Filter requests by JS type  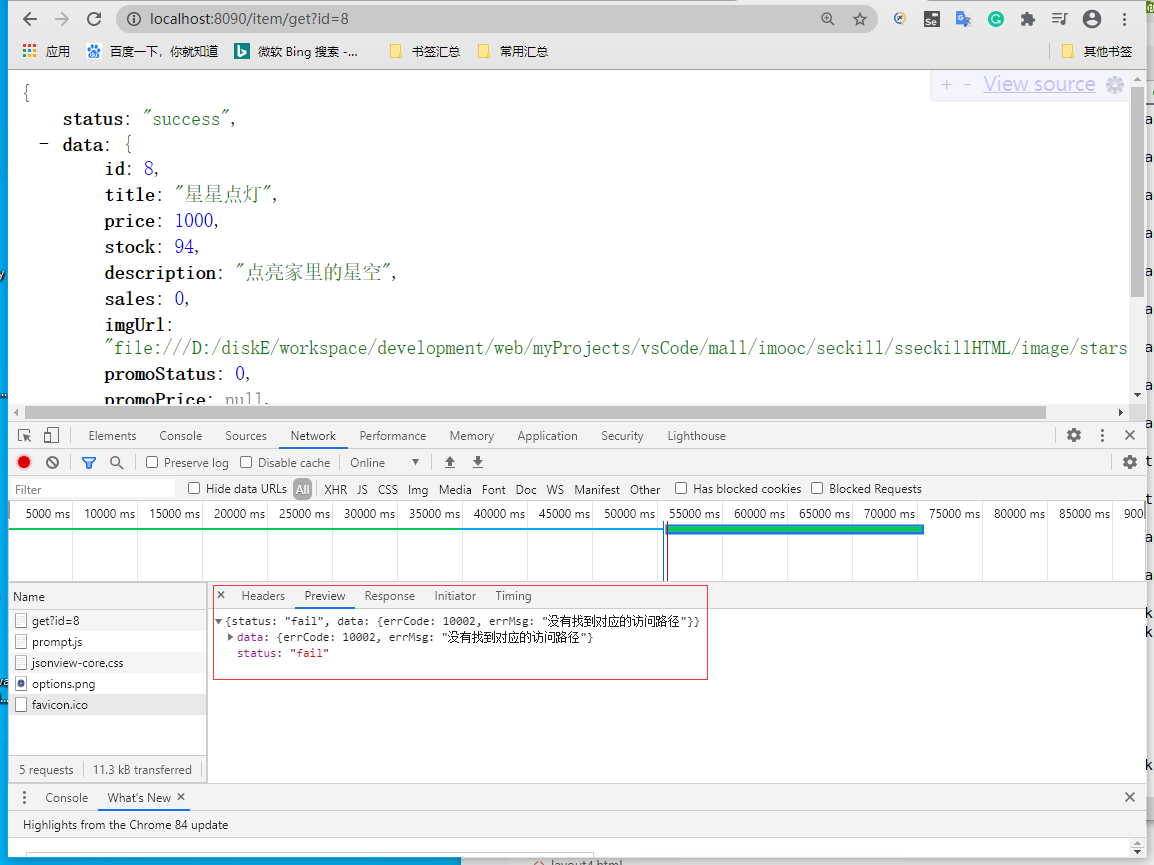click(362, 490)
